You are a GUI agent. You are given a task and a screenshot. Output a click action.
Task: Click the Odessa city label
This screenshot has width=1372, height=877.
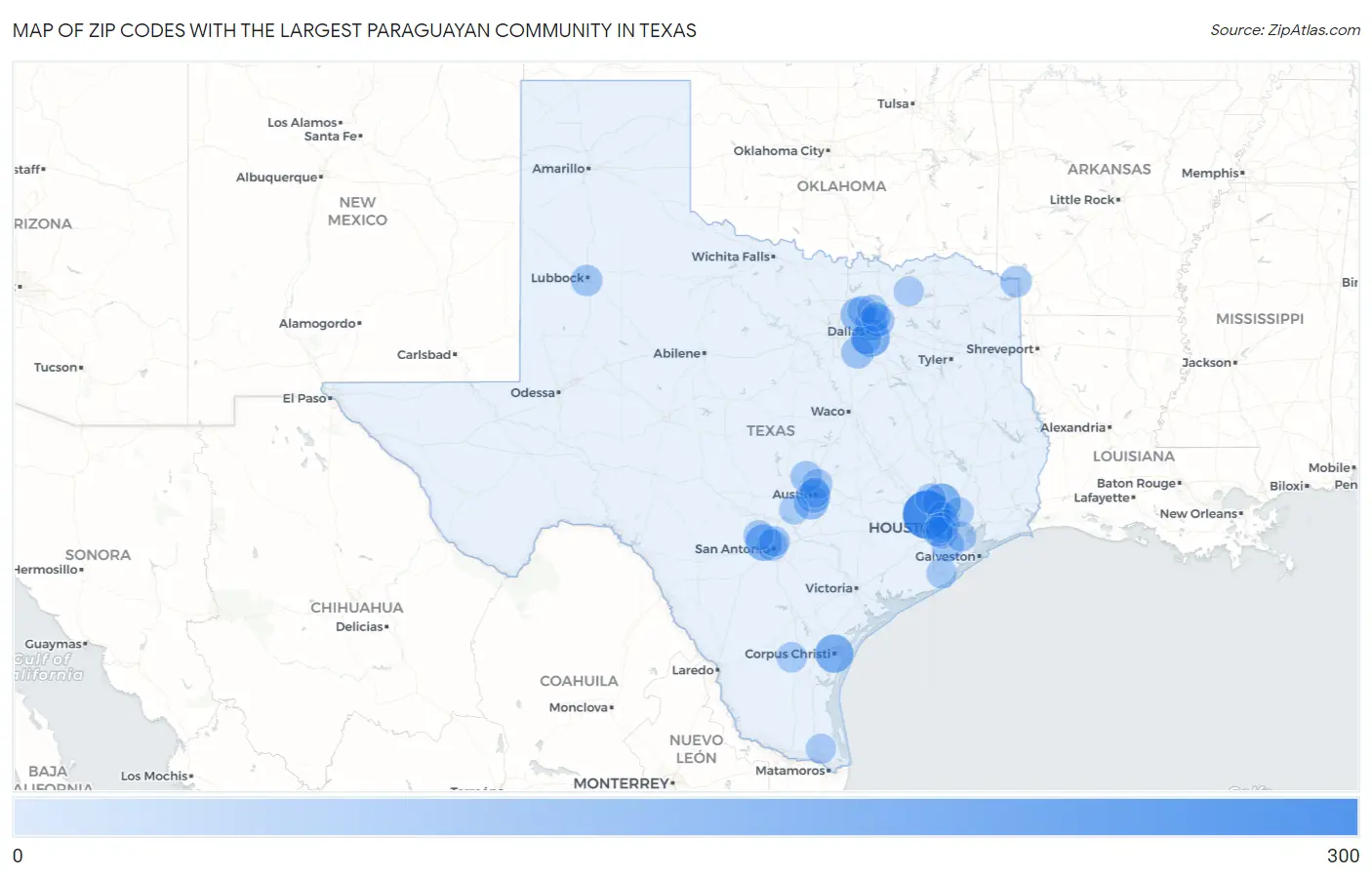click(535, 393)
